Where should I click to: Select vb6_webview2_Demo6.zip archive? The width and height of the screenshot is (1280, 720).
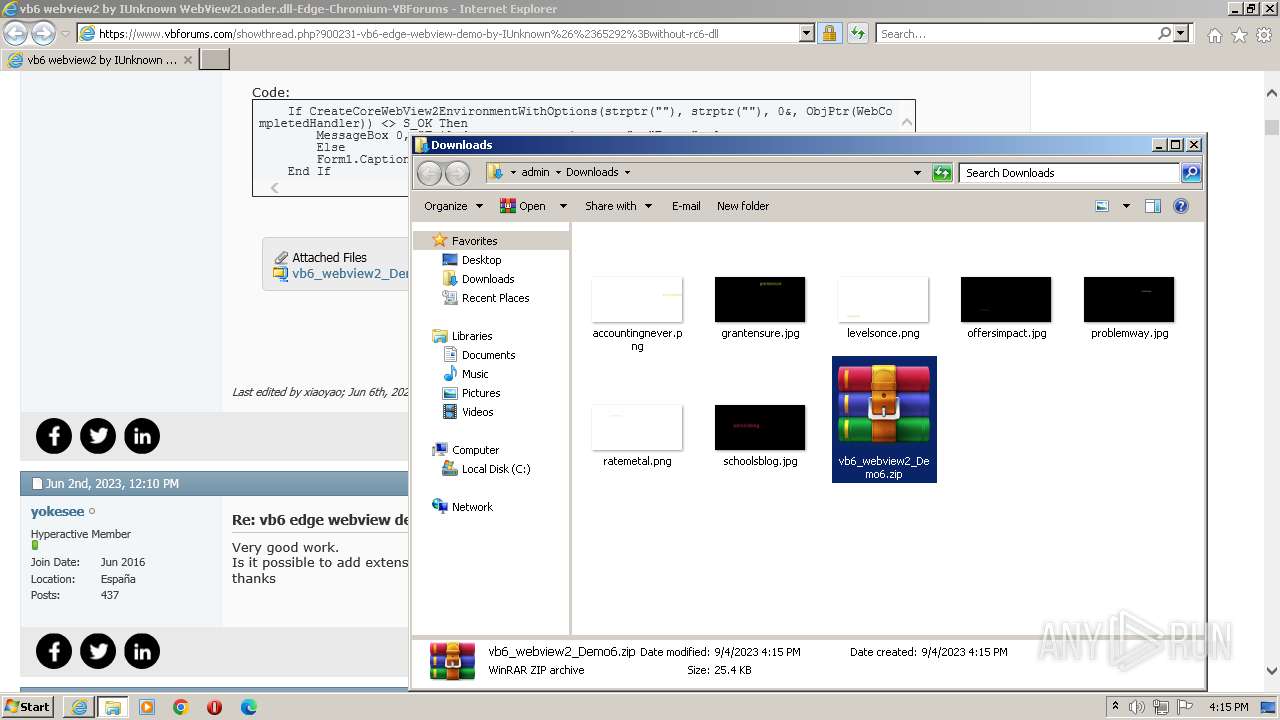tap(884, 419)
